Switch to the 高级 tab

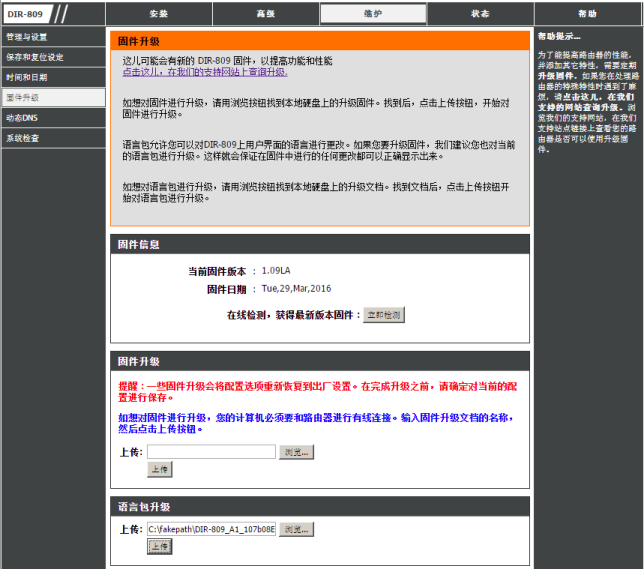pyautogui.click(x=266, y=14)
